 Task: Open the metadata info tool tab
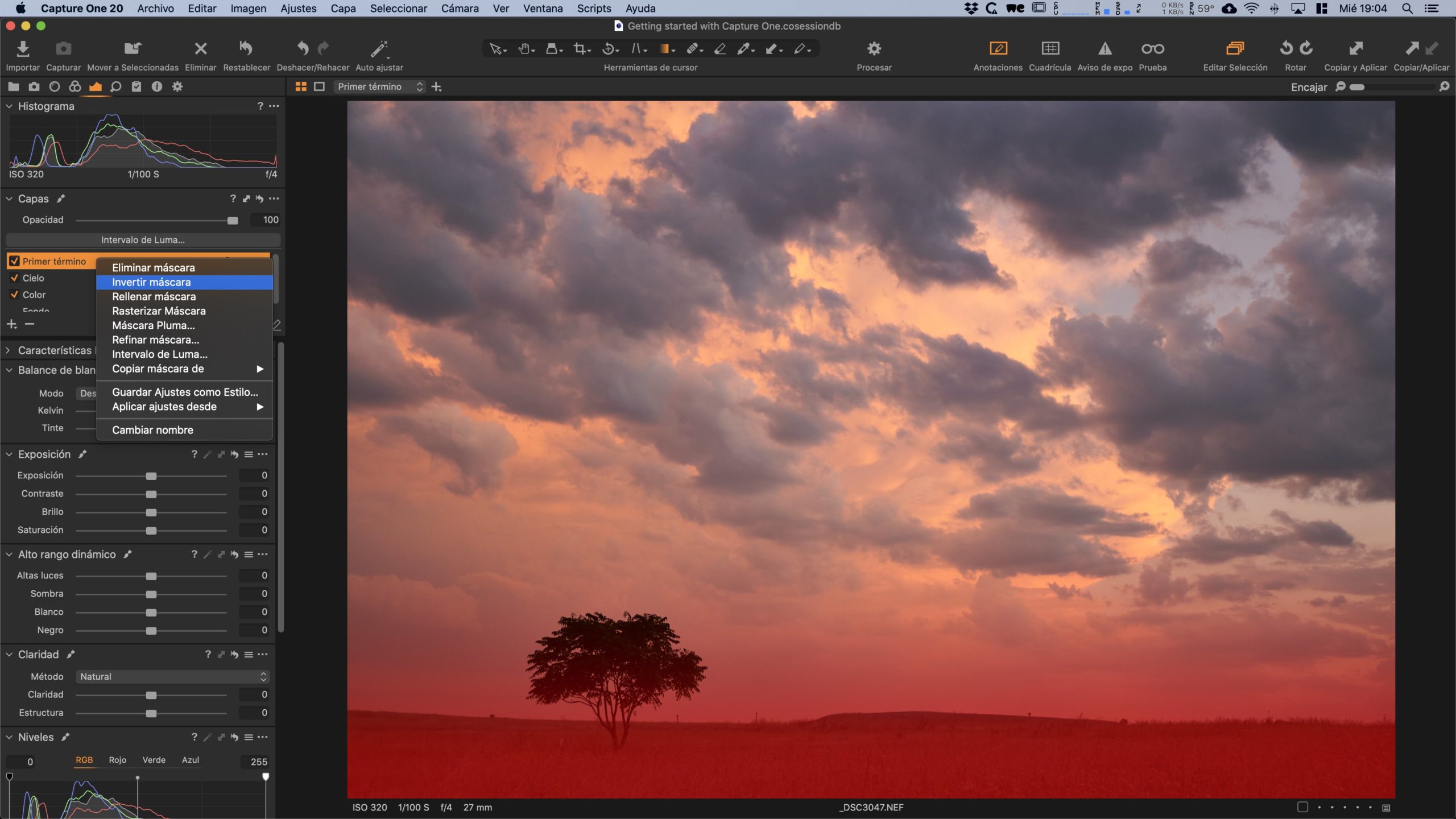(x=157, y=86)
